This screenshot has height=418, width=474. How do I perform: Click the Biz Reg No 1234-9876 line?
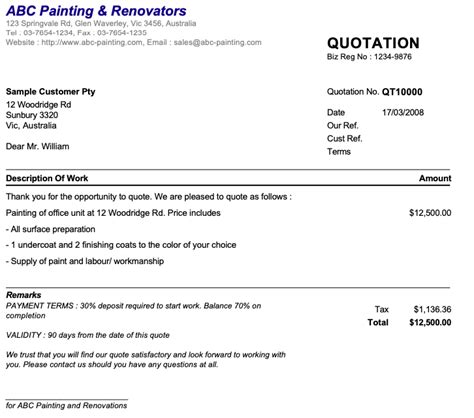[x=369, y=57]
